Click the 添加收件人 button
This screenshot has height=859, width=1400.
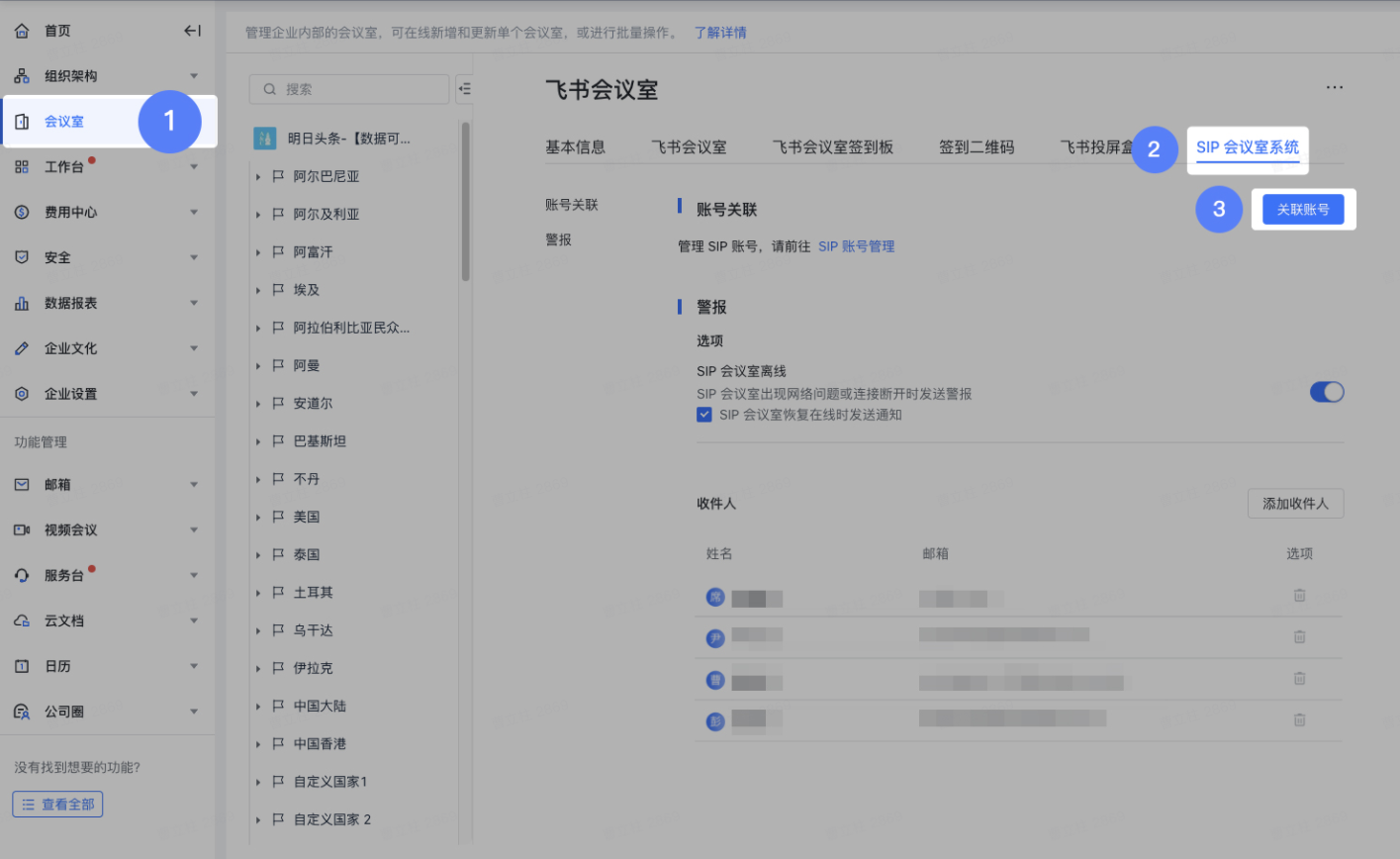tap(1295, 504)
